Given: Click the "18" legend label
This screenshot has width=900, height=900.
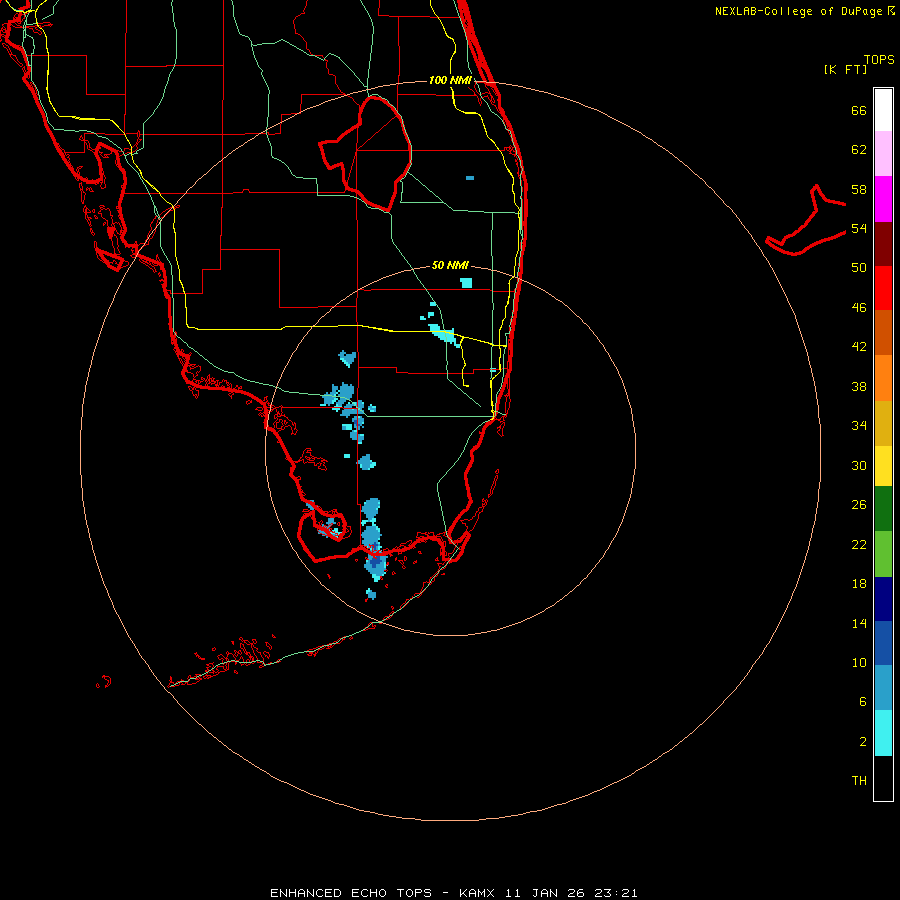Looking at the screenshot, I should (859, 584).
